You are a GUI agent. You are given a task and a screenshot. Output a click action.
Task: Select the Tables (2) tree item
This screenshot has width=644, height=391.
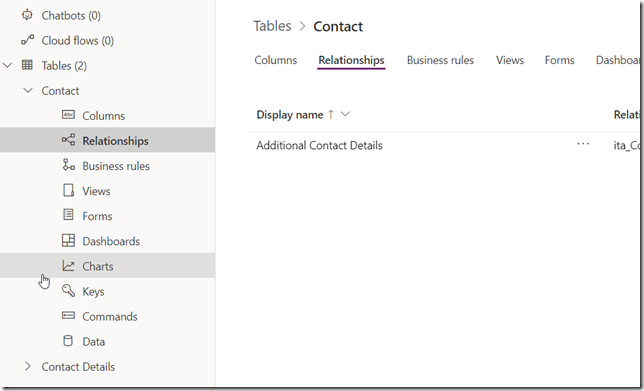pos(64,66)
